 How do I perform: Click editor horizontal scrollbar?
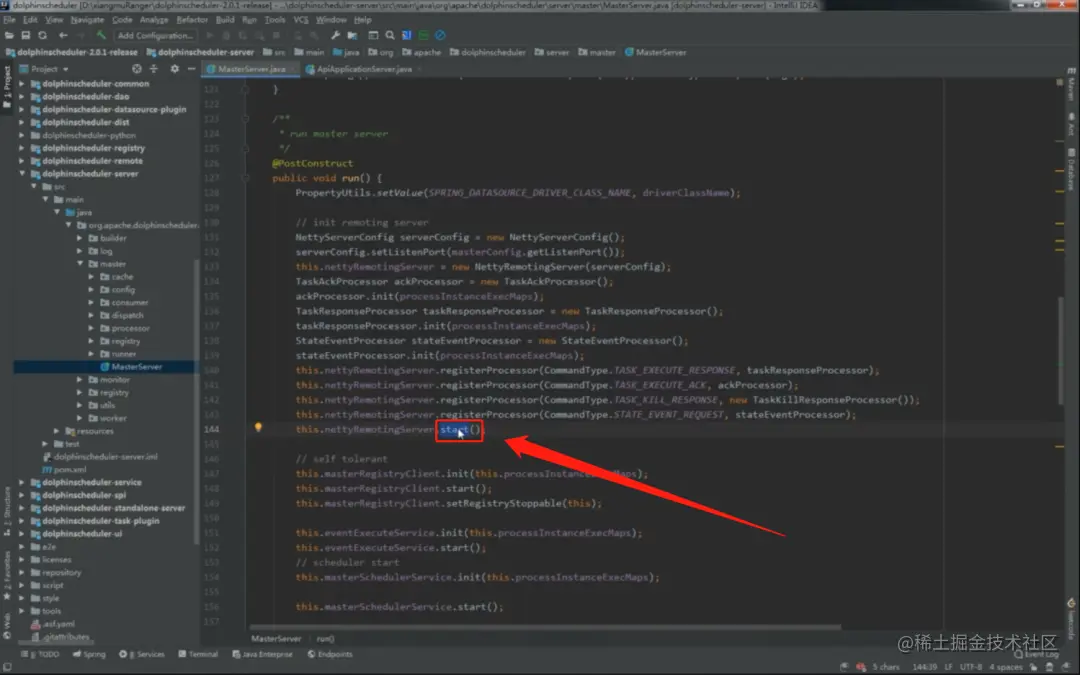pos(544,627)
